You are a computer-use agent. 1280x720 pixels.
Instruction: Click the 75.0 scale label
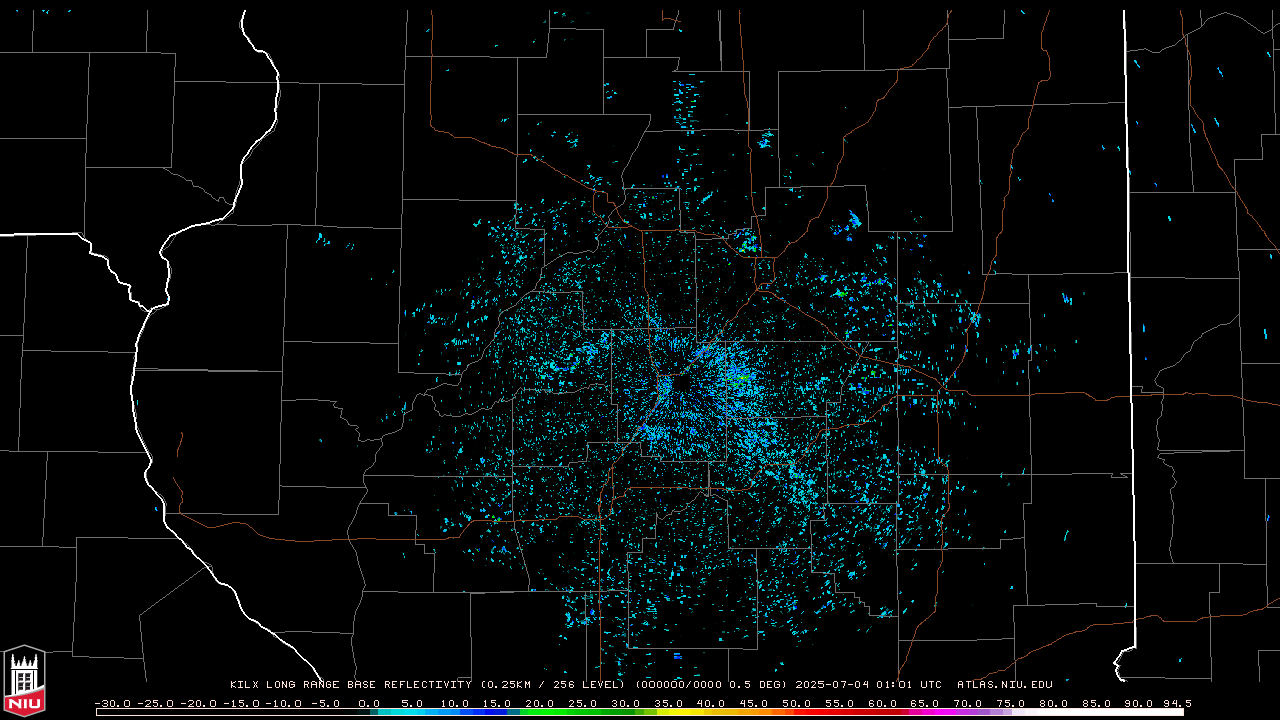pyautogui.click(x=1011, y=704)
